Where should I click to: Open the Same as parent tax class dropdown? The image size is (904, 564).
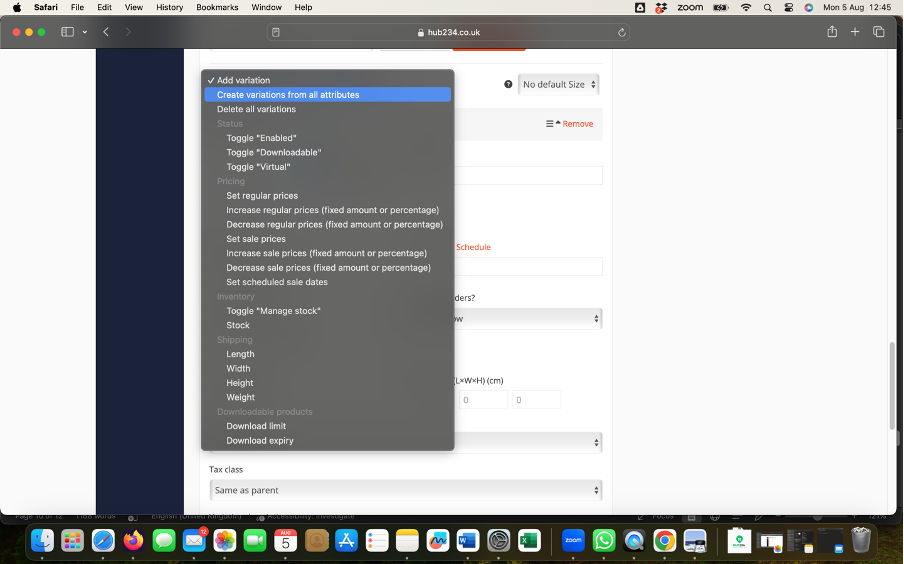(x=406, y=490)
